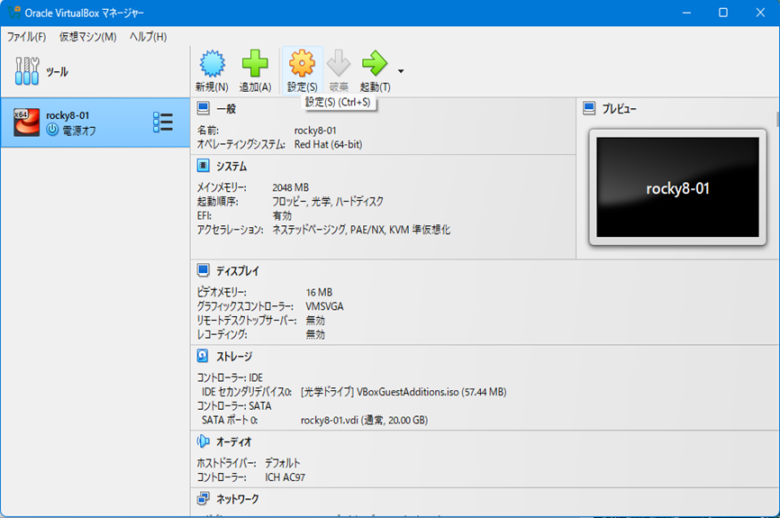
Task: Click the コントローラー: SATA line
Action: (234, 406)
